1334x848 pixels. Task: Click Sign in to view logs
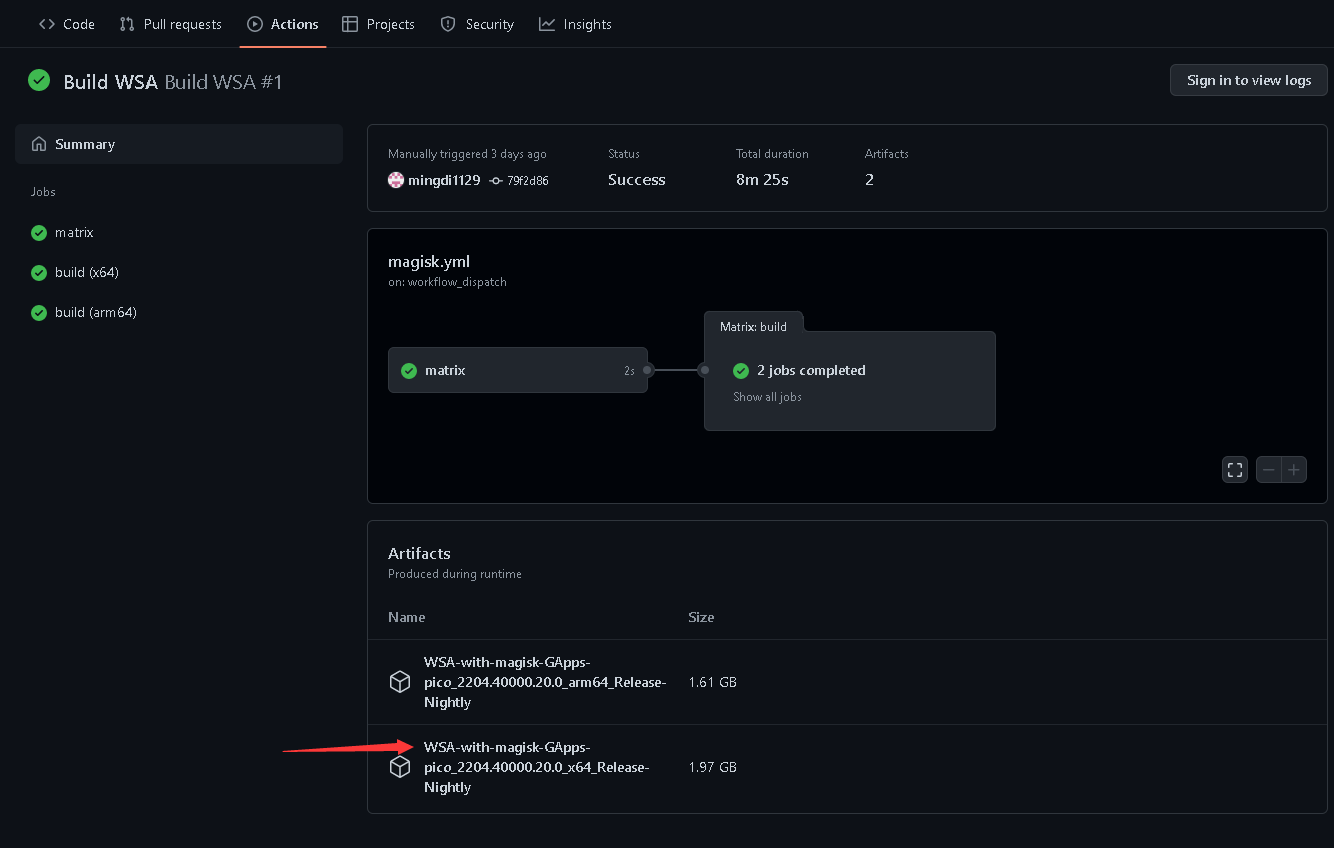1249,80
